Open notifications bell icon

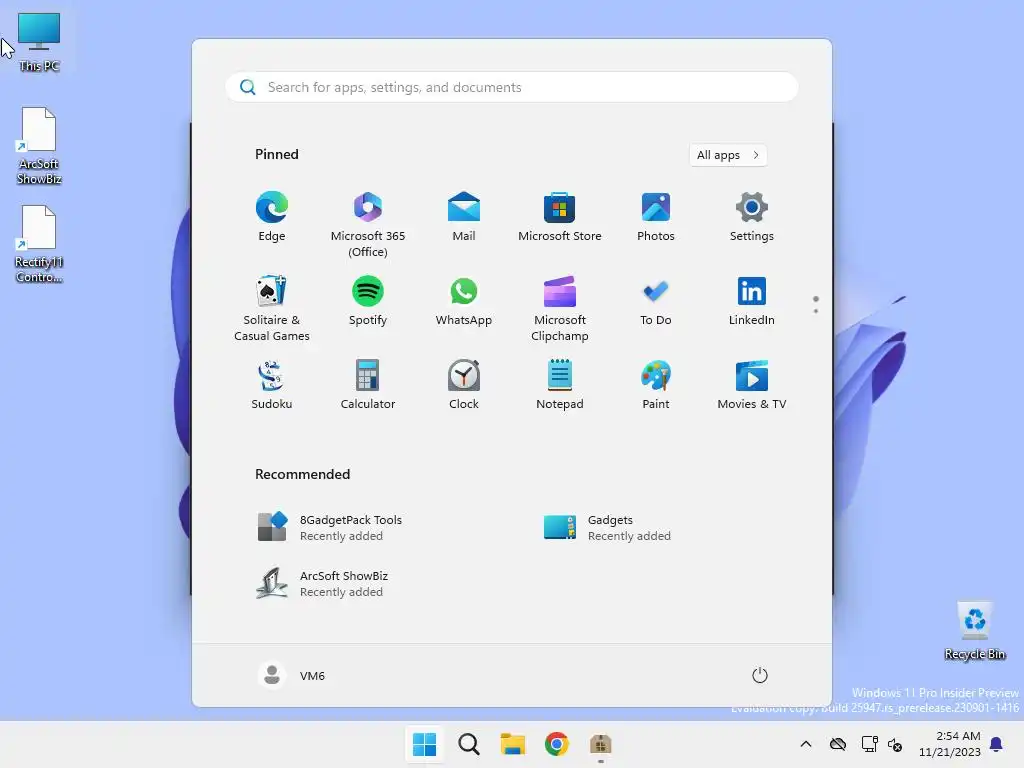point(997,744)
